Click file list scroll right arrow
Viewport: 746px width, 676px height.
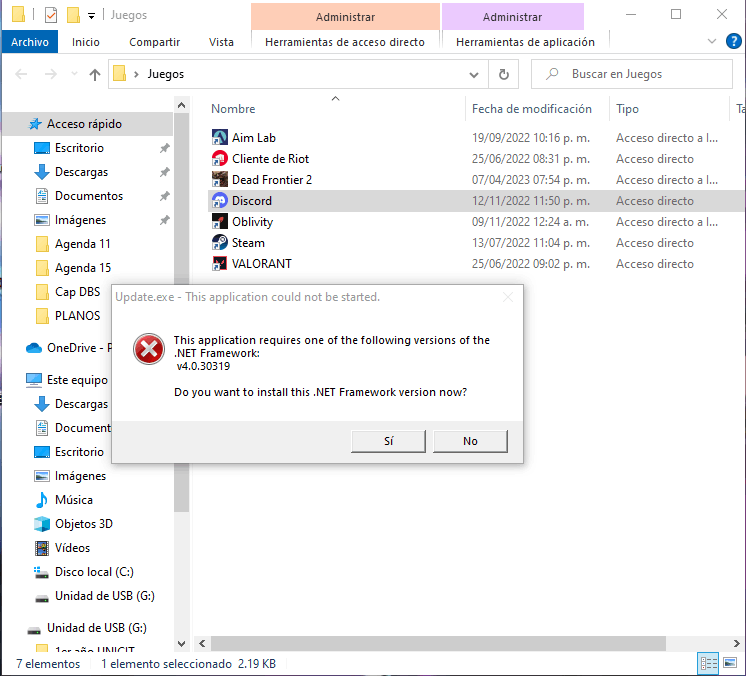736,643
